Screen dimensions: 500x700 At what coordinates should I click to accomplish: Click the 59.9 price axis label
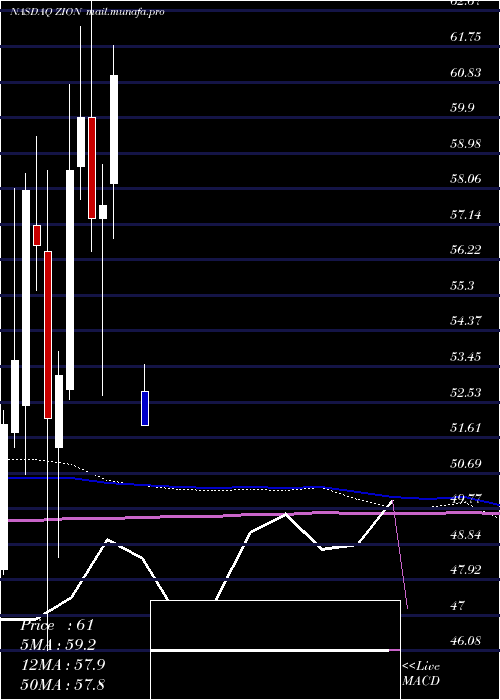[462, 108]
